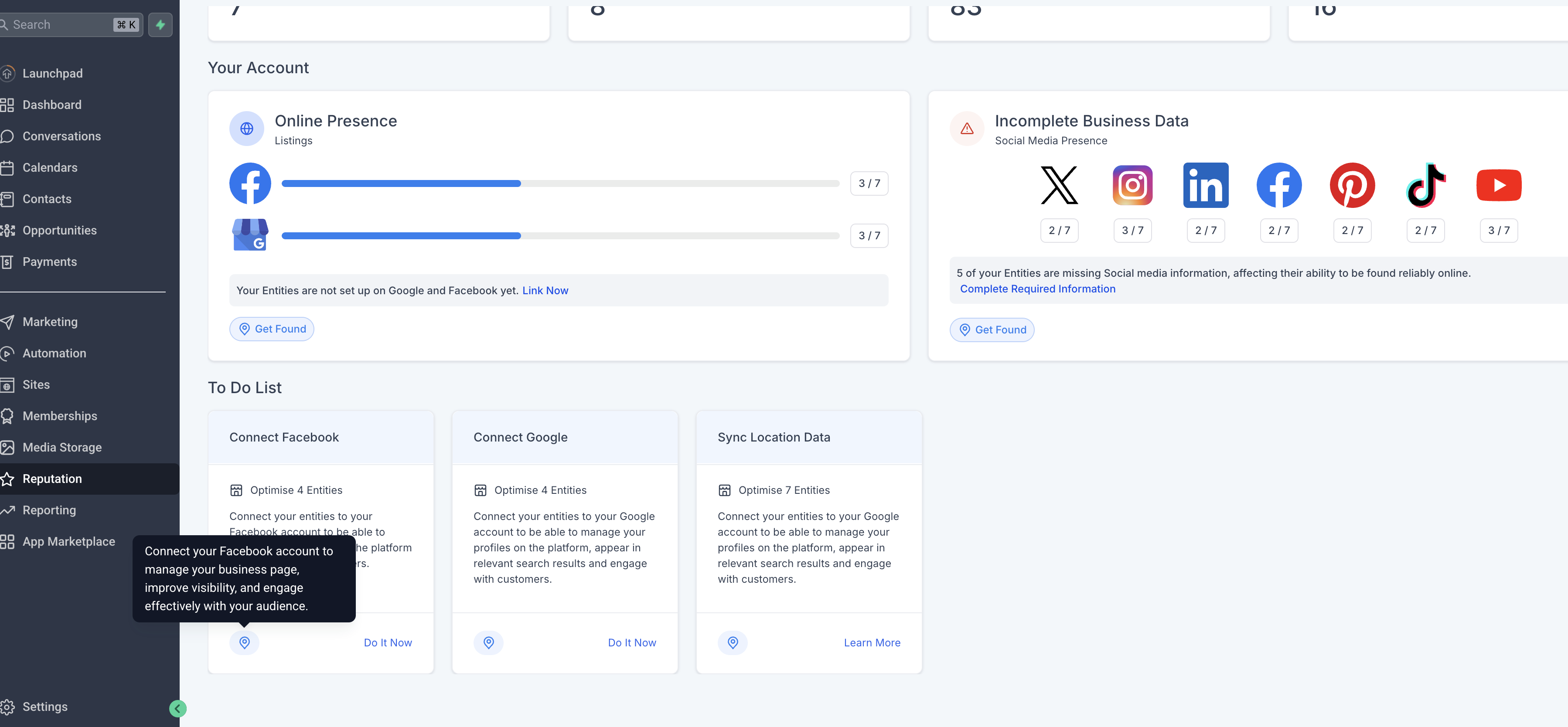Click location pin icon in Connect Google card
Image resolution: width=1568 pixels, height=727 pixels.
point(488,642)
